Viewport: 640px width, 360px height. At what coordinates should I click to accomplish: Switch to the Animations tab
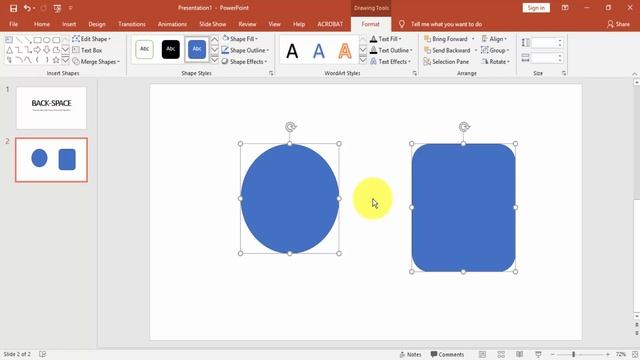172,24
